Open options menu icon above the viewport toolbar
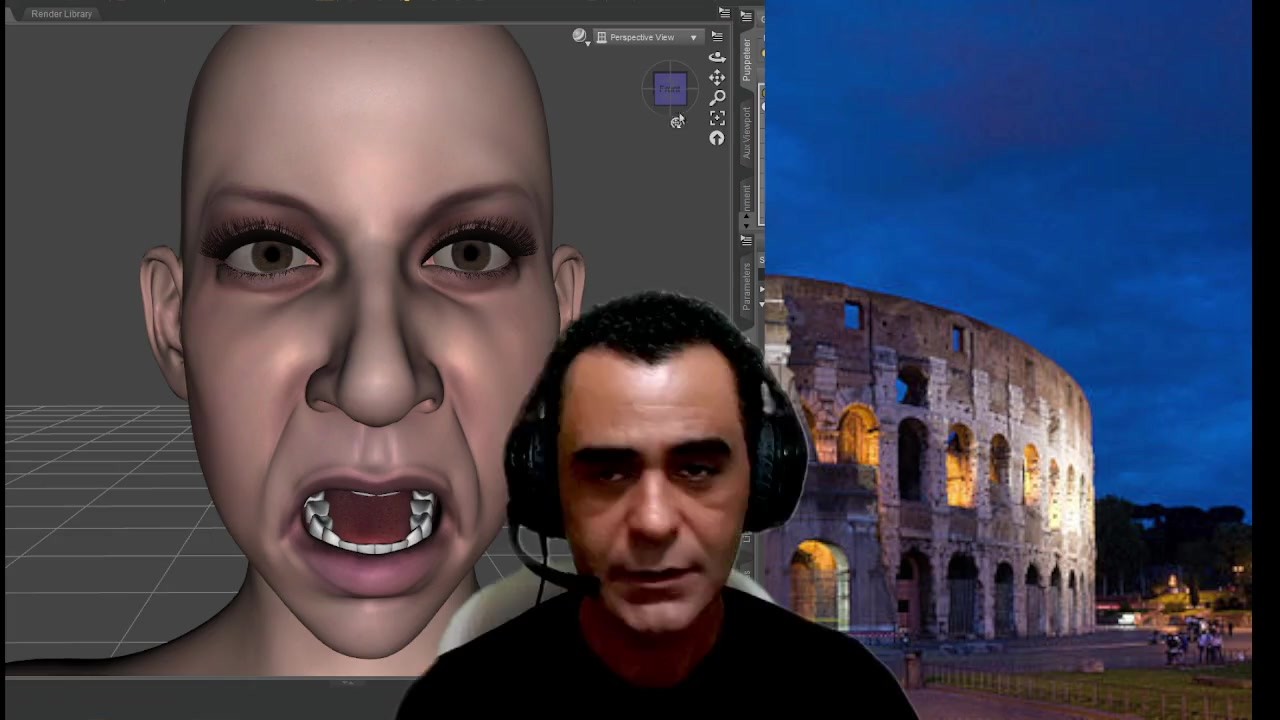Screen dimensions: 1280x720 tap(724, 13)
